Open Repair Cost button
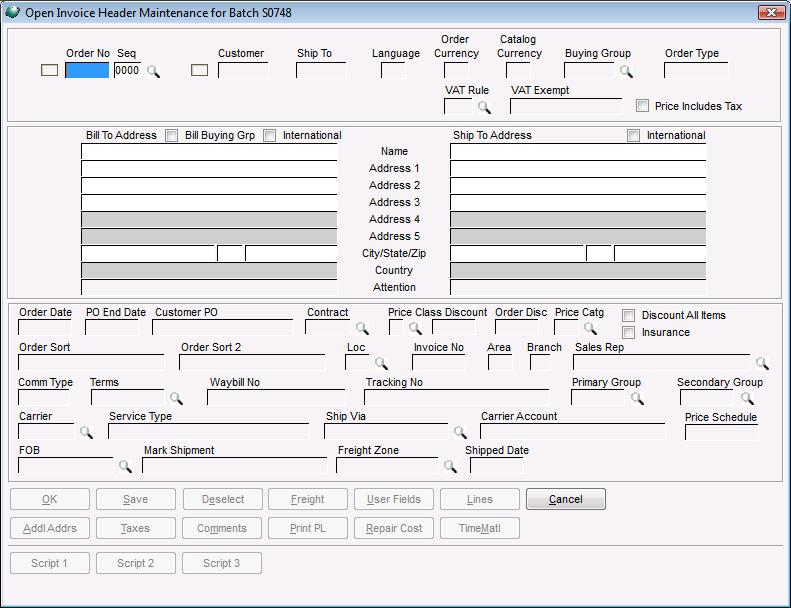 393,528
